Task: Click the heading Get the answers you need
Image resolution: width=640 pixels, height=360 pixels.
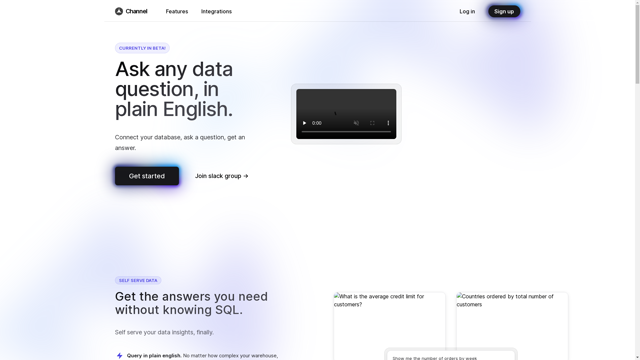Action: tap(191, 303)
